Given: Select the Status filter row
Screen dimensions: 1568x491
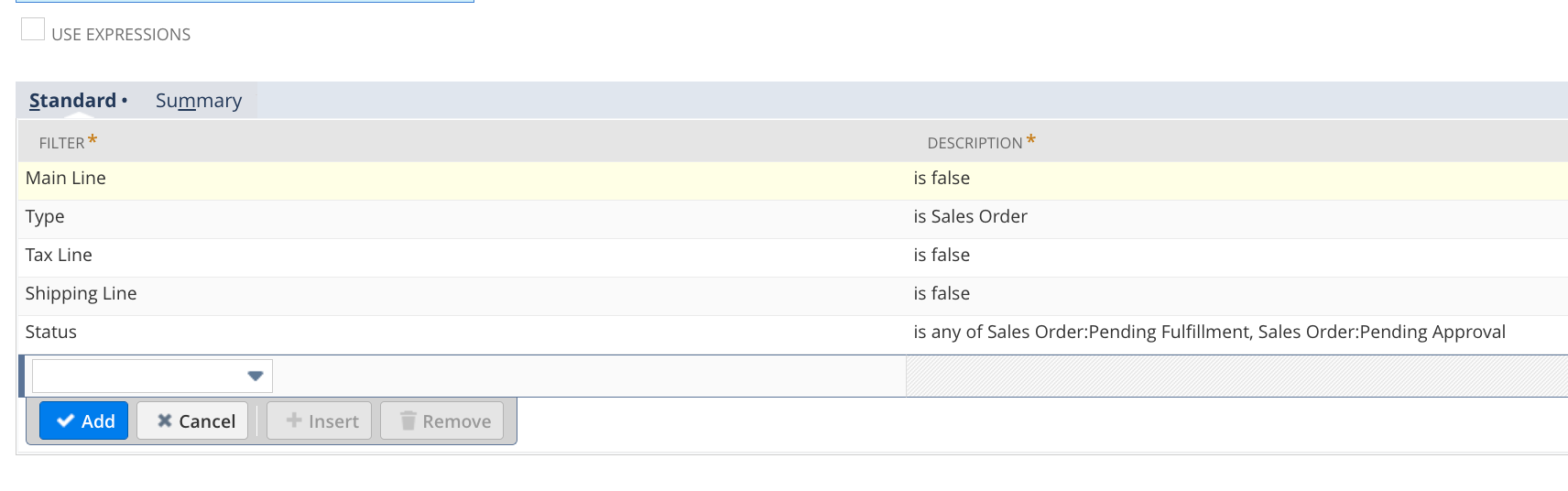Looking at the screenshot, I should (51, 333).
